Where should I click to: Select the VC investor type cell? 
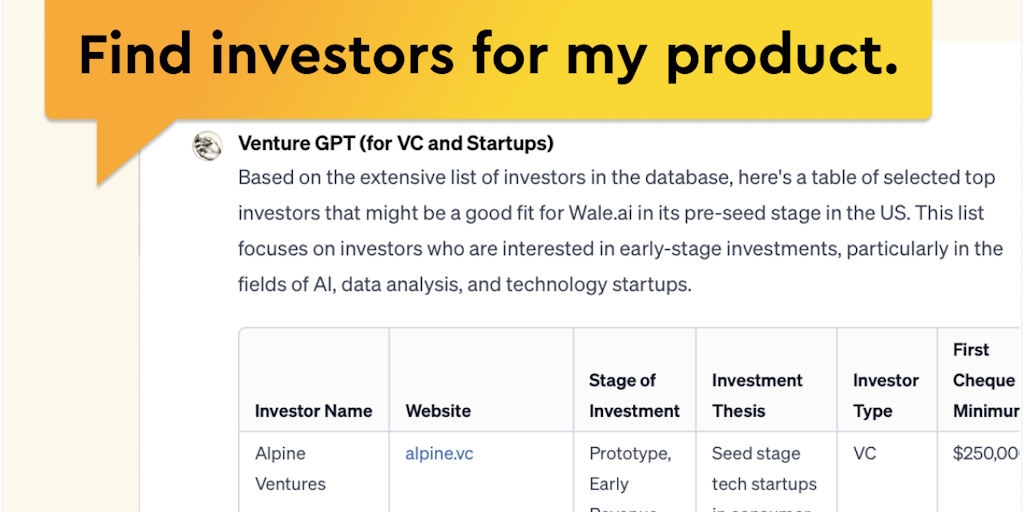coord(864,454)
